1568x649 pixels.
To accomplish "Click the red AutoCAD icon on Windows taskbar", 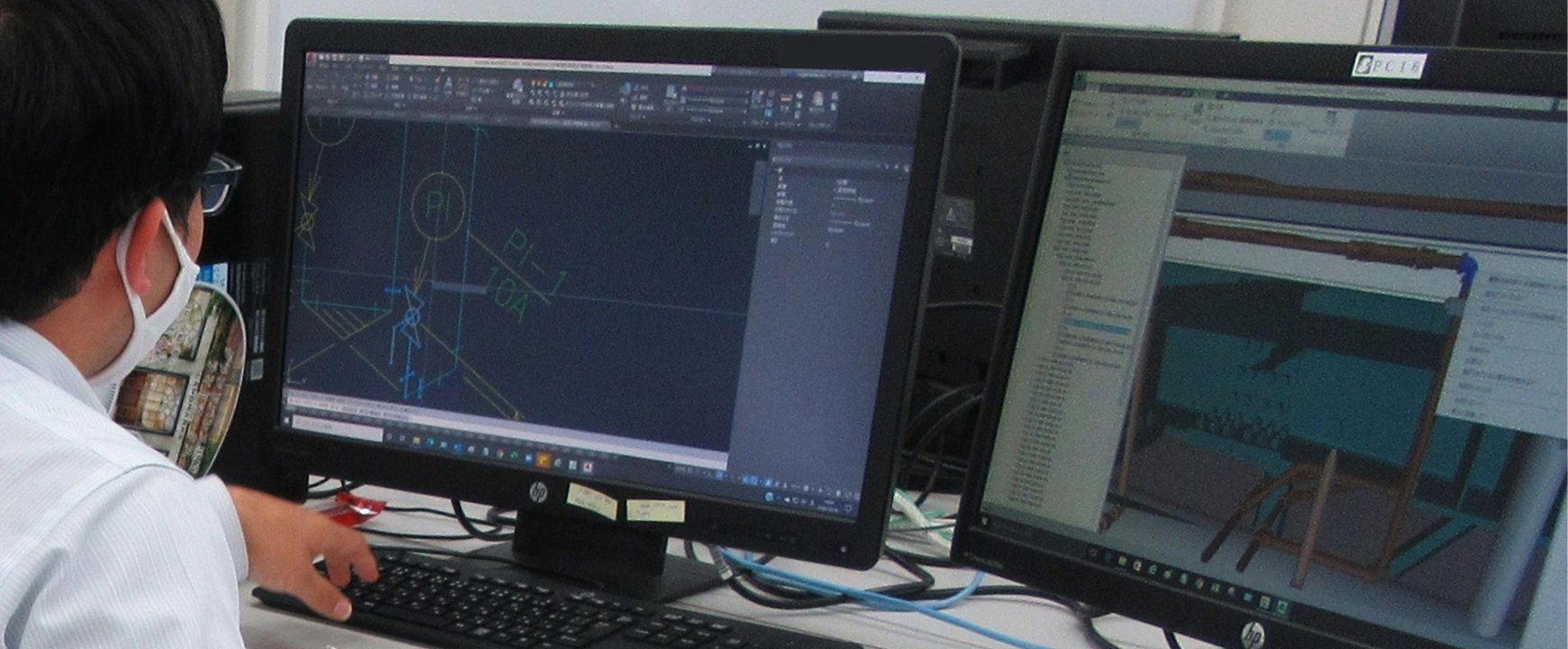I will 588,467.
